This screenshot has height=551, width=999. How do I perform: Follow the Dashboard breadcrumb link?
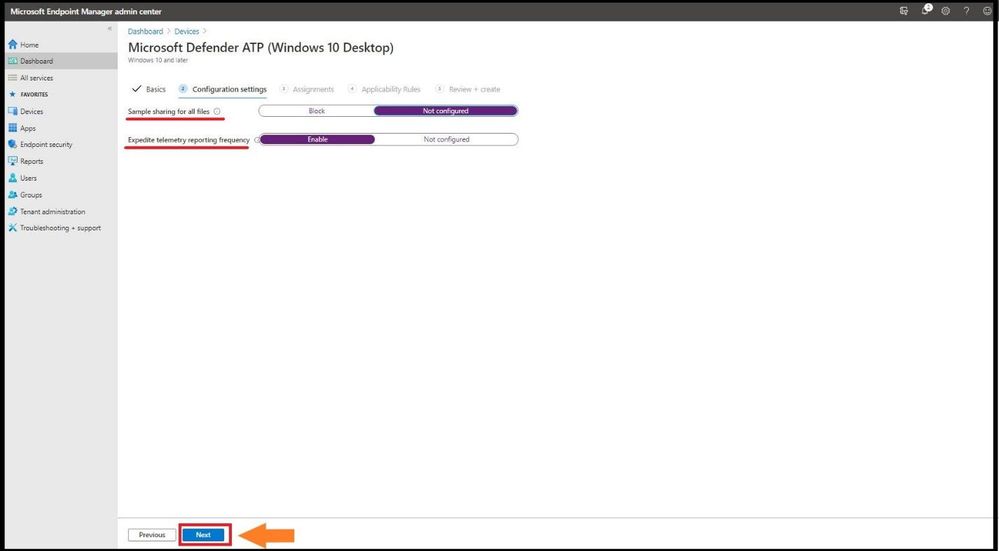pyautogui.click(x=145, y=31)
